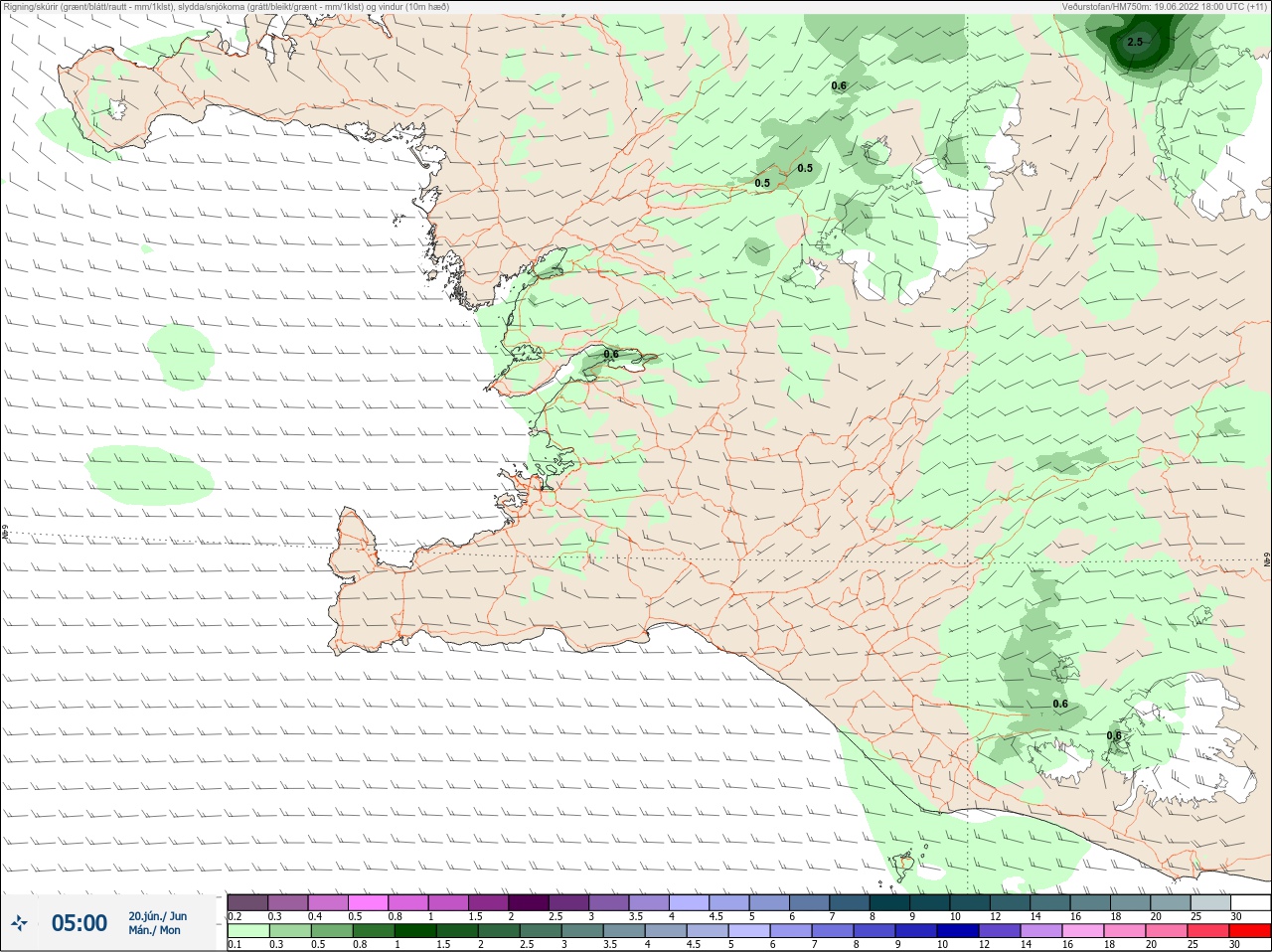
Task: Click the date text 20.jún./ Jun
Action: [157, 916]
